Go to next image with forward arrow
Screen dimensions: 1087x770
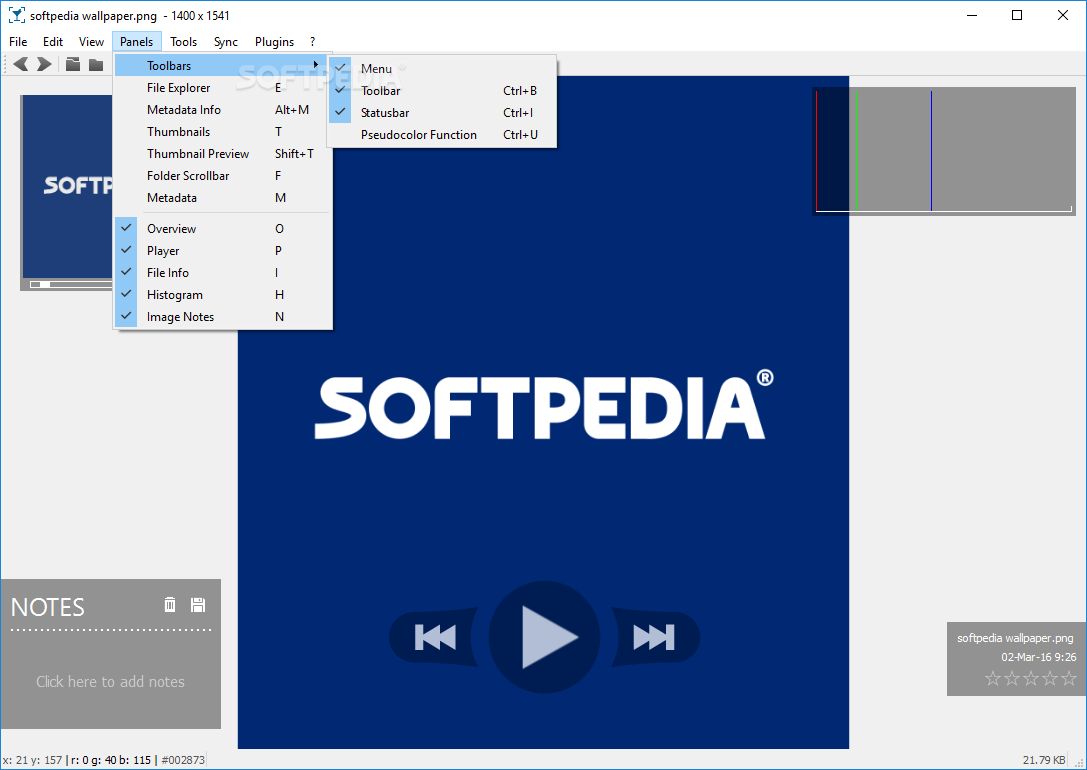click(x=44, y=64)
